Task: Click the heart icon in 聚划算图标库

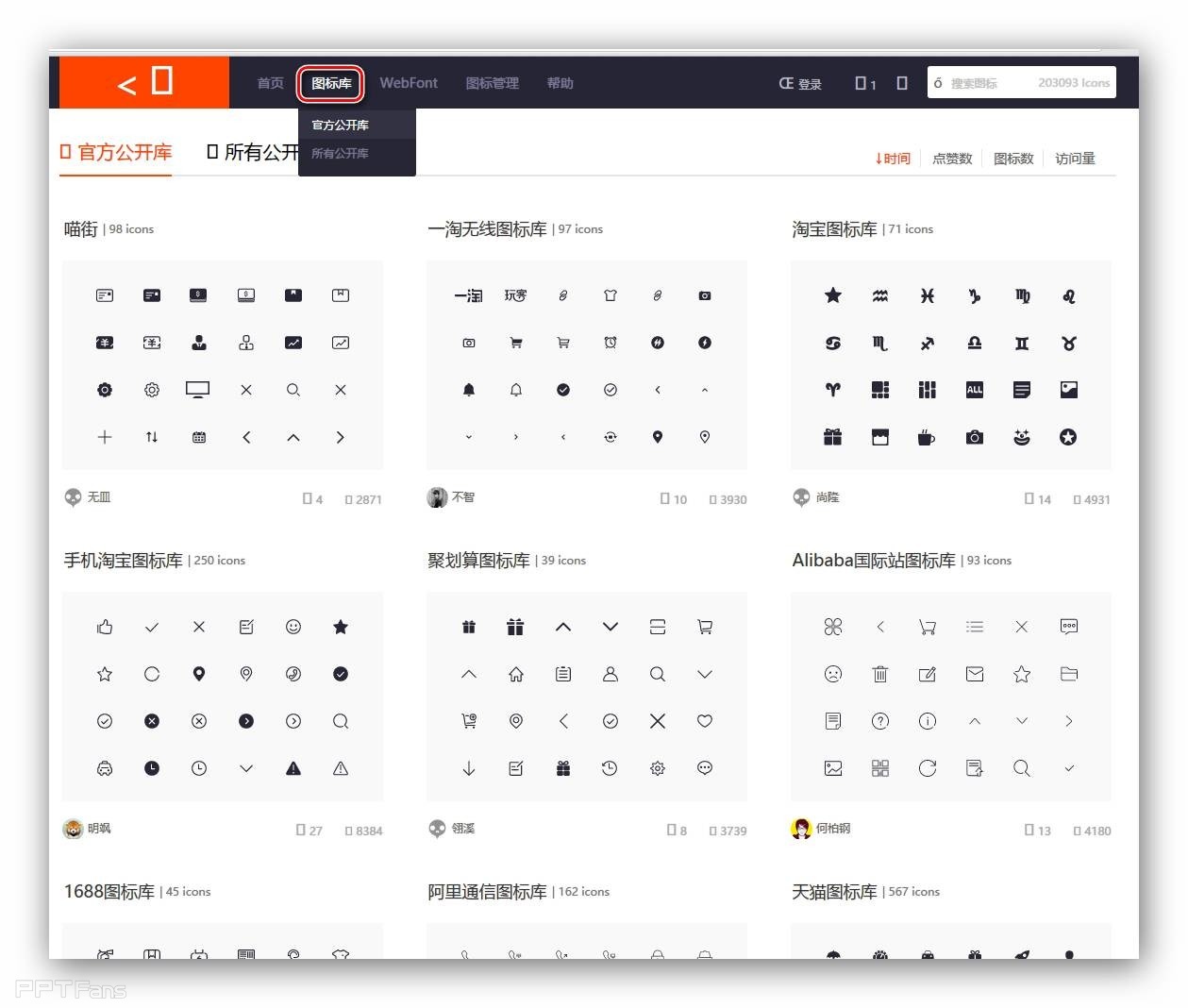Action: [704, 721]
